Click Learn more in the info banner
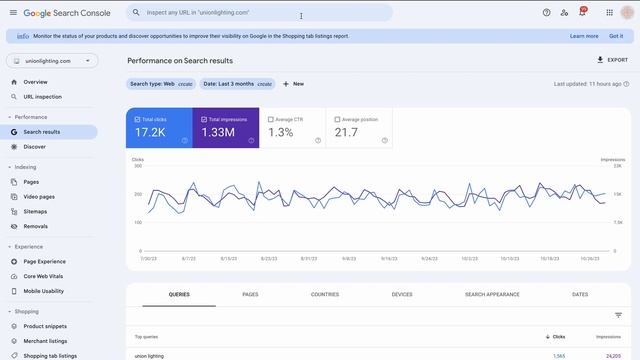640x360 pixels. [584, 36]
